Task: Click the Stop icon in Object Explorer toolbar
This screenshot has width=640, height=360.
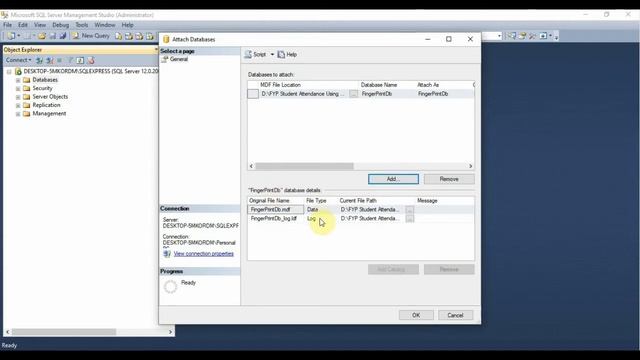Action: pyautogui.click(x=60, y=60)
